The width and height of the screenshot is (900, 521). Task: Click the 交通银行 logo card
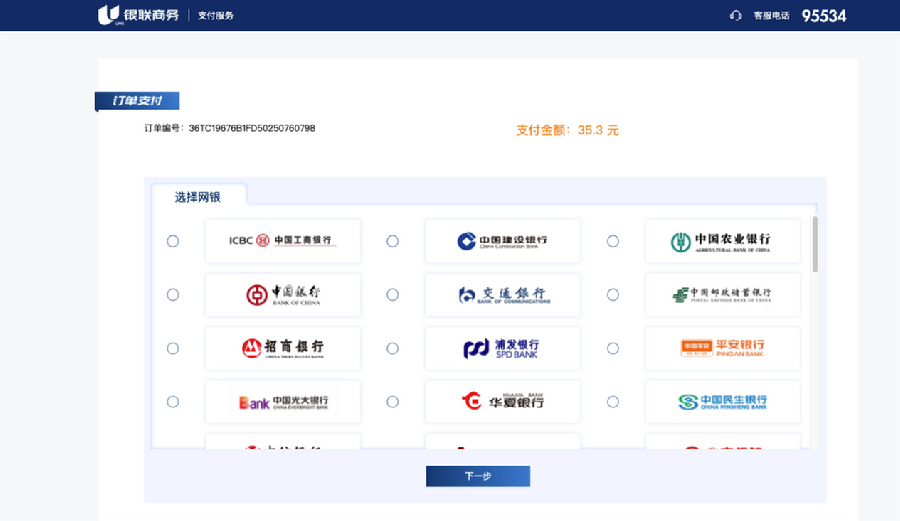pos(503,295)
